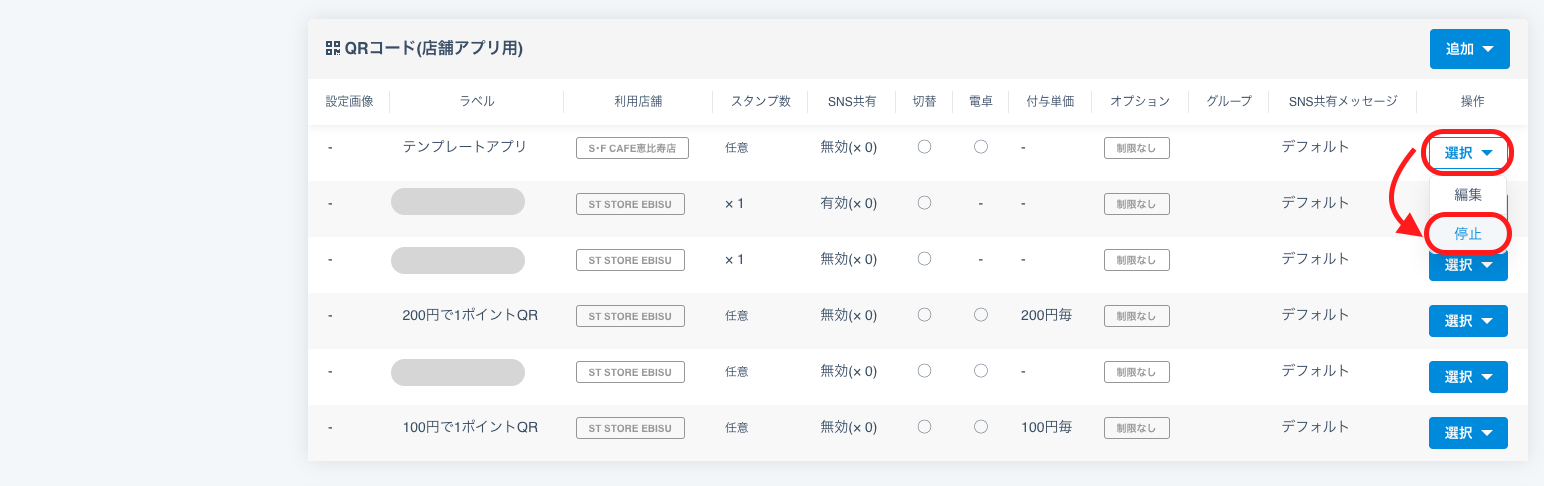Click the SNS共有メッセージ column header
This screenshot has width=1544, height=486.
pos(1342,101)
